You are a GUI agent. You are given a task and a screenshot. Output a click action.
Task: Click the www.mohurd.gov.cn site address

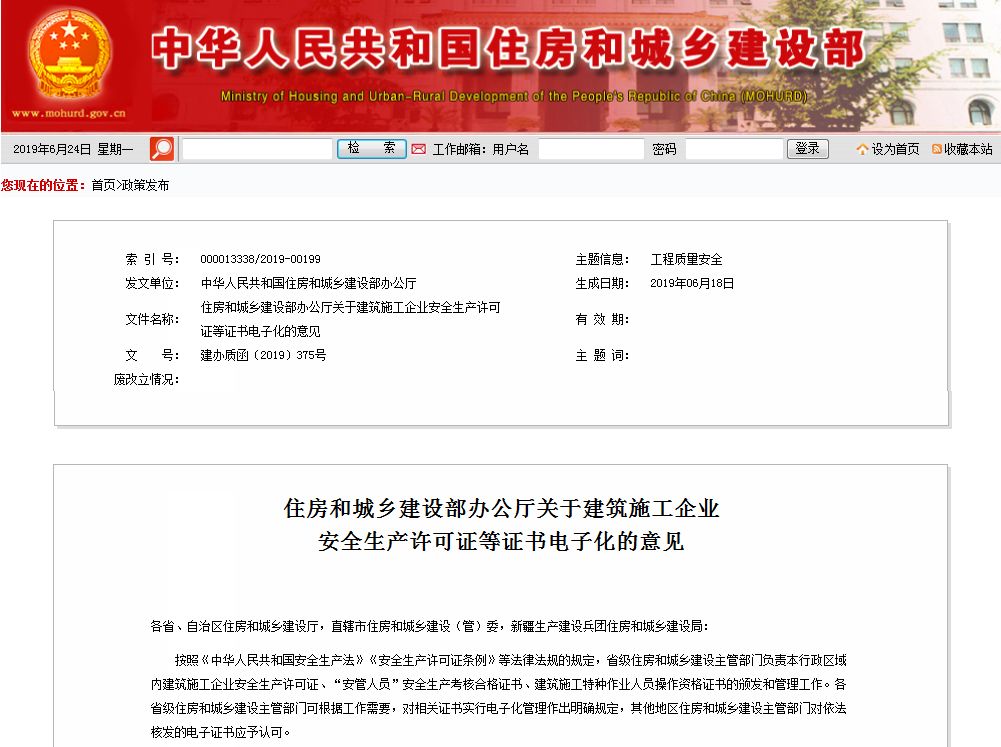[x=68, y=113]
